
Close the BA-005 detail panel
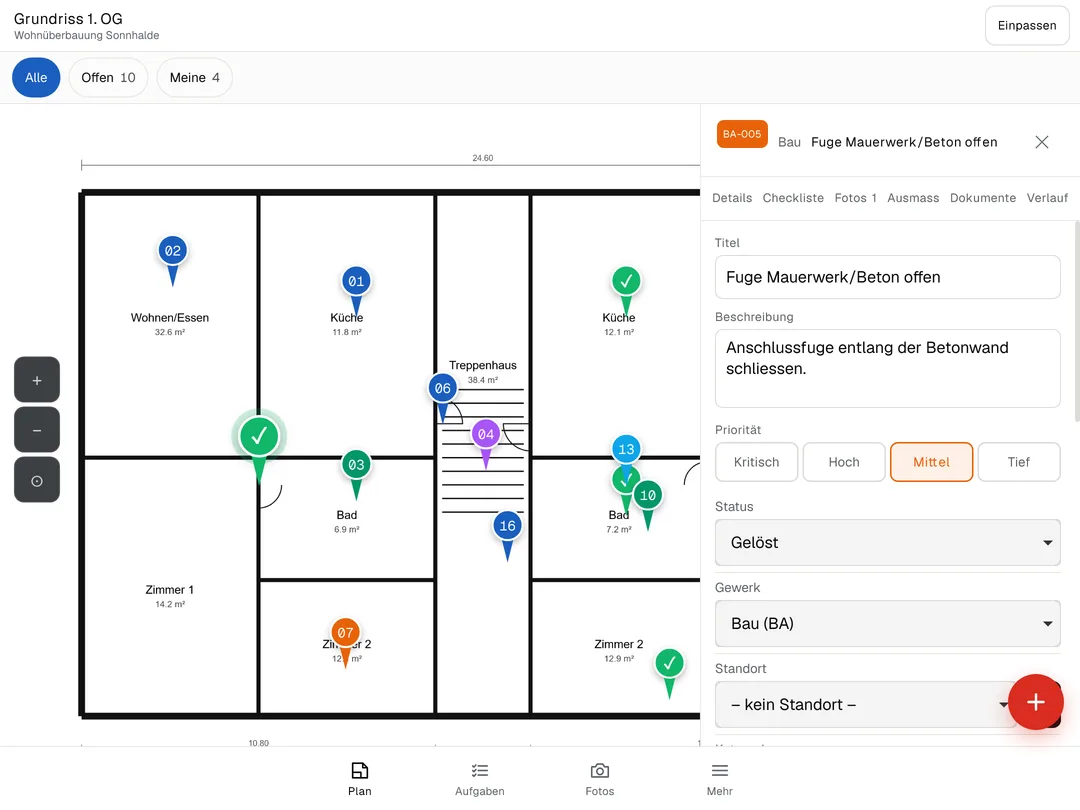click(x=1041, y=142)
